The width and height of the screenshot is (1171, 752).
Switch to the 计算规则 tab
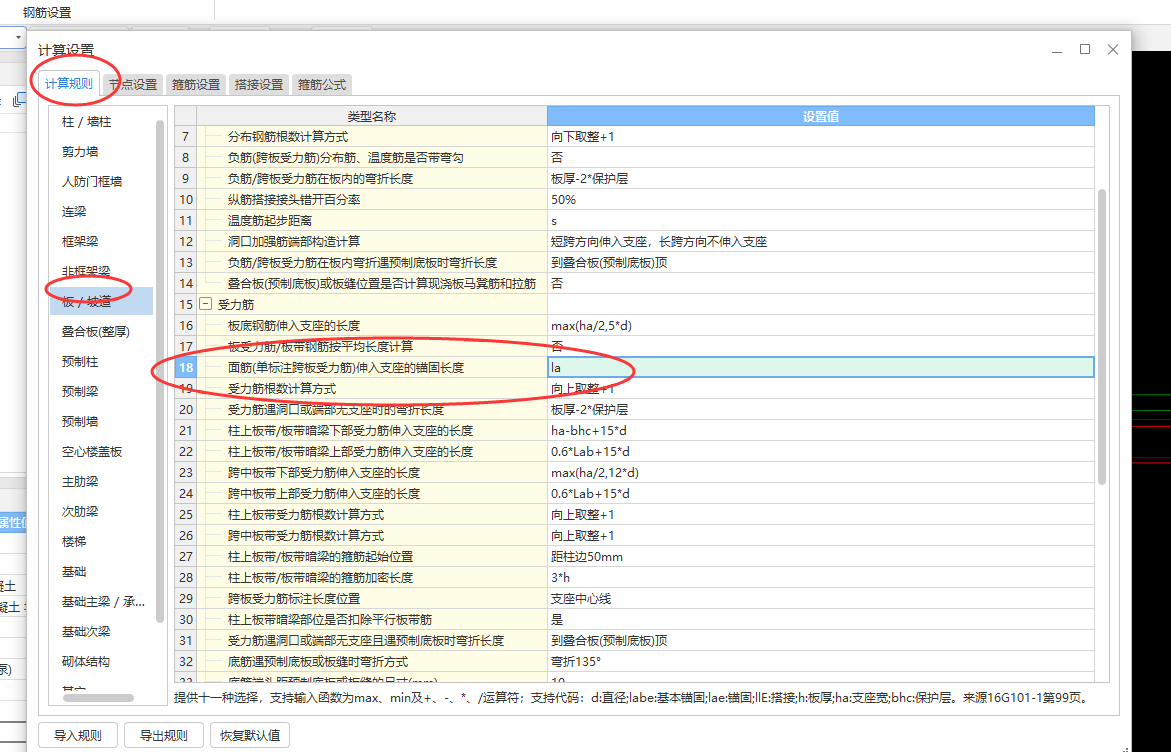point(69,84)
